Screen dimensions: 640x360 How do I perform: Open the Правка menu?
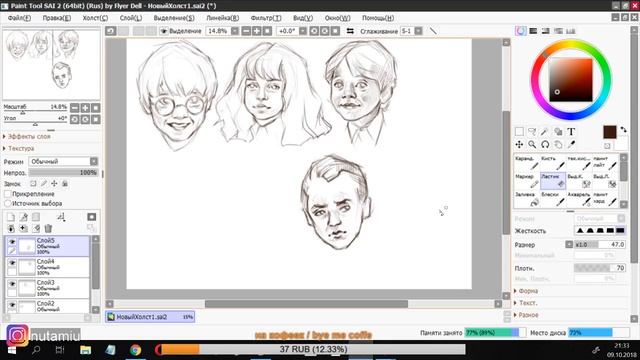coord(56,18)
